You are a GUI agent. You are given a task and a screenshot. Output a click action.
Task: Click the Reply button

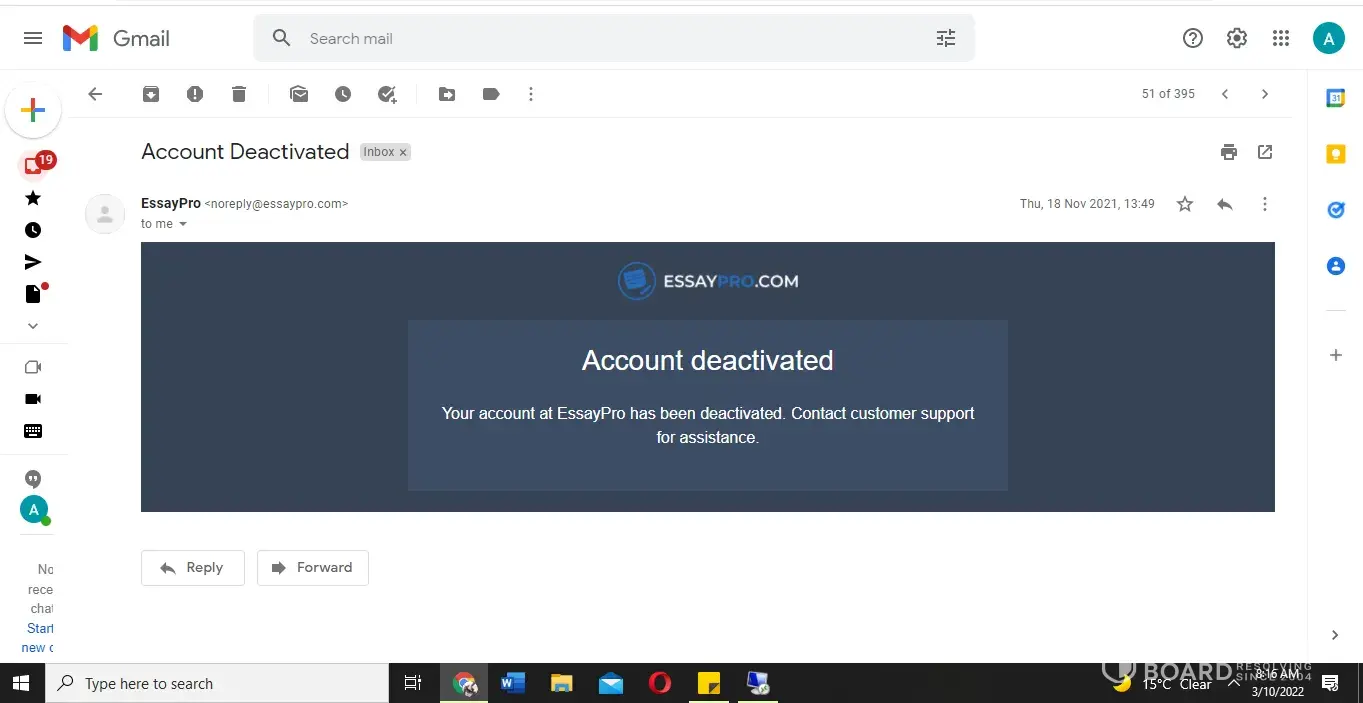pos(193,567)
